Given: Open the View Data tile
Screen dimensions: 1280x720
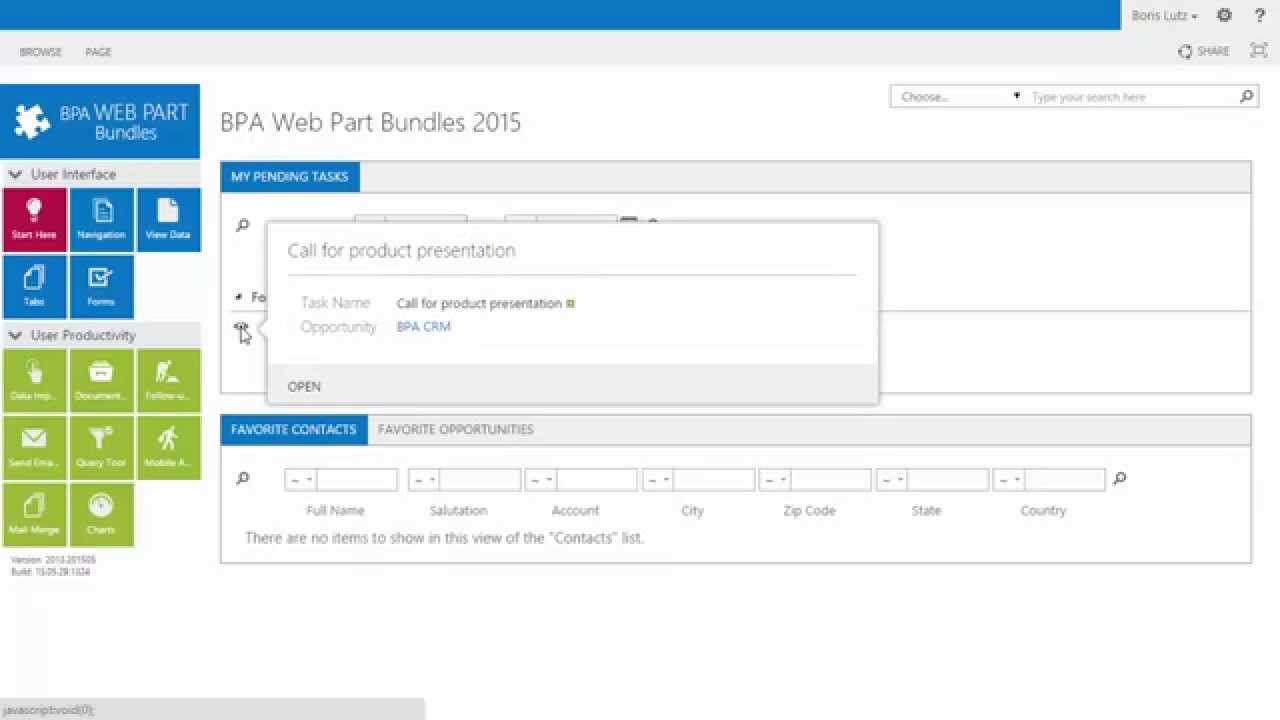Looking at the screenshot, I should click(168, 220).
